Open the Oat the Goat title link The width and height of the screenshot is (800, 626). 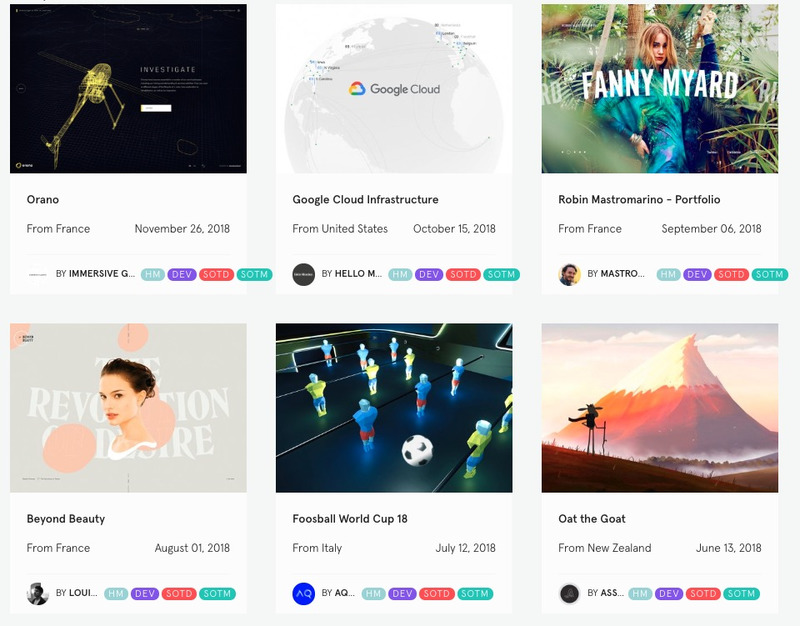[x=592, y=519]
